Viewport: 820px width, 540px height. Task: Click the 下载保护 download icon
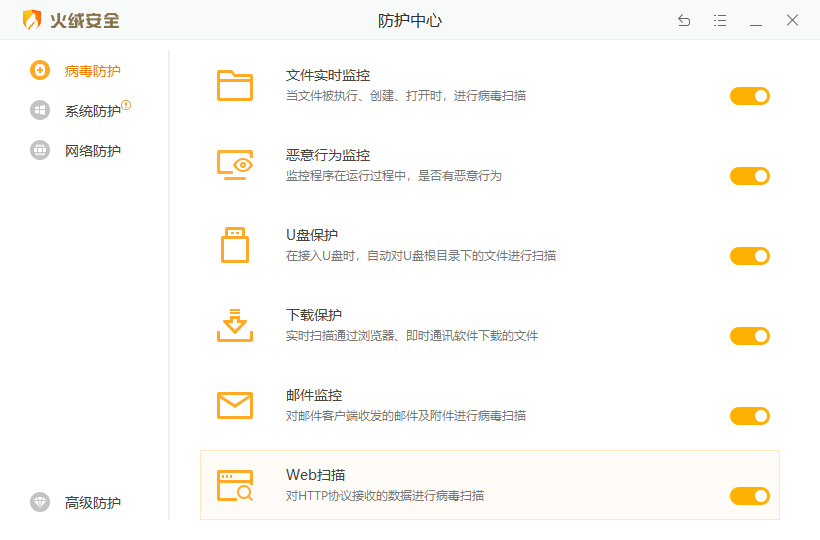(235, 325)
